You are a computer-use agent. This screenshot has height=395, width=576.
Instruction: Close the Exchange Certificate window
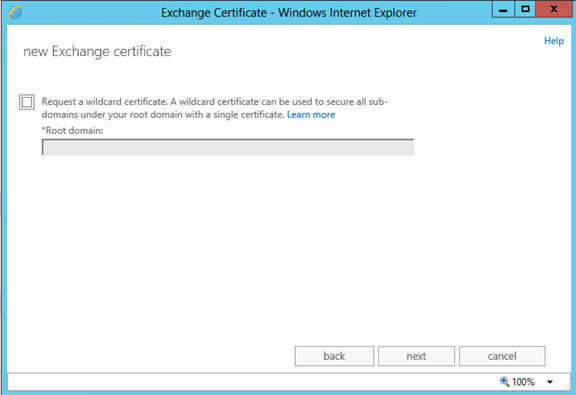(x=554, y=10)
